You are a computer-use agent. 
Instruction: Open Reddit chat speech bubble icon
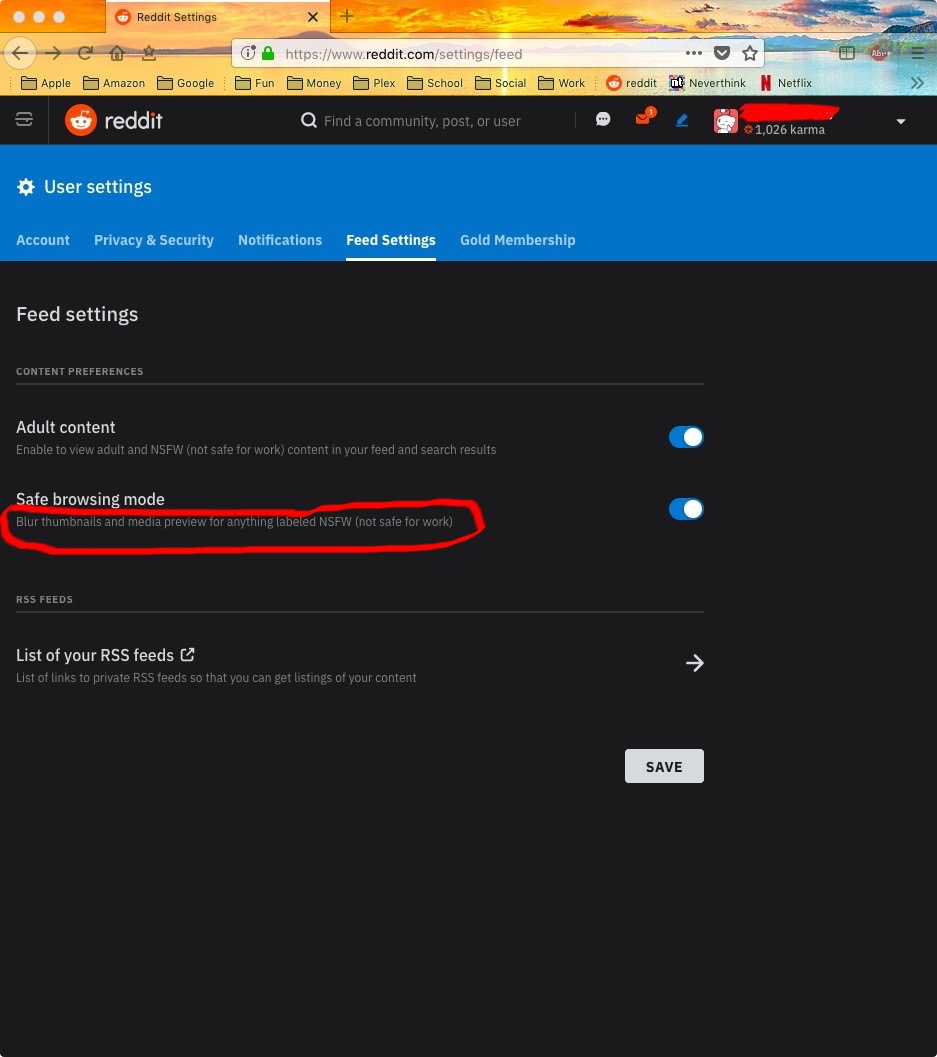(603, 120)
